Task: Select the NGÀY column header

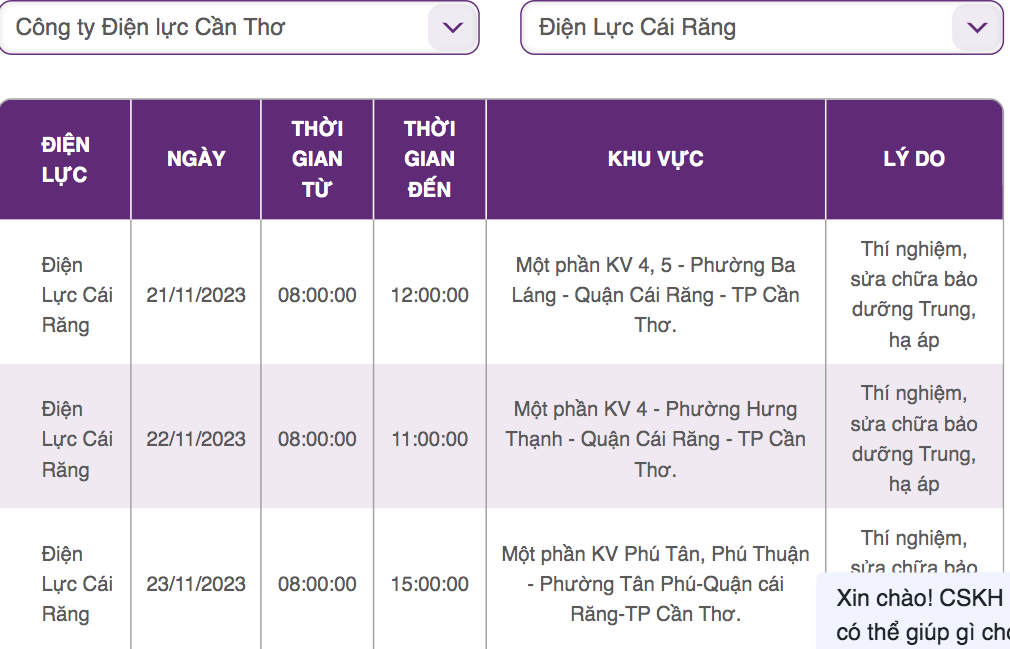Action: [x=196, y=160]
